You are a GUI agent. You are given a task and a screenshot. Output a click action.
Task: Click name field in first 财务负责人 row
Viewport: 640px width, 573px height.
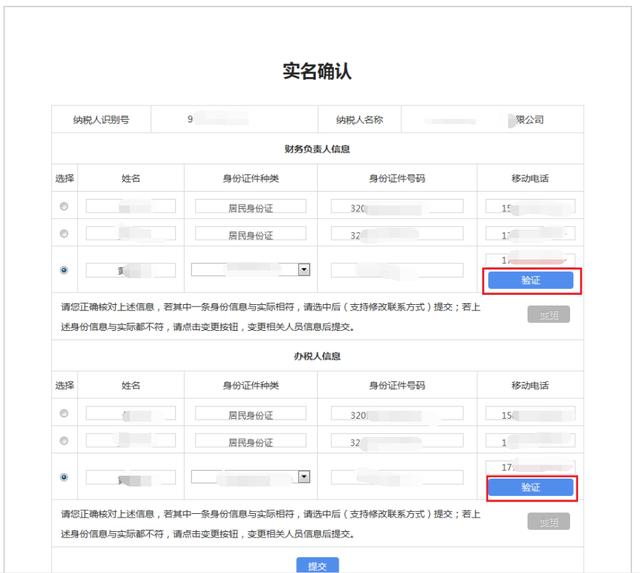pyautogui.click(x=131, y=206)
